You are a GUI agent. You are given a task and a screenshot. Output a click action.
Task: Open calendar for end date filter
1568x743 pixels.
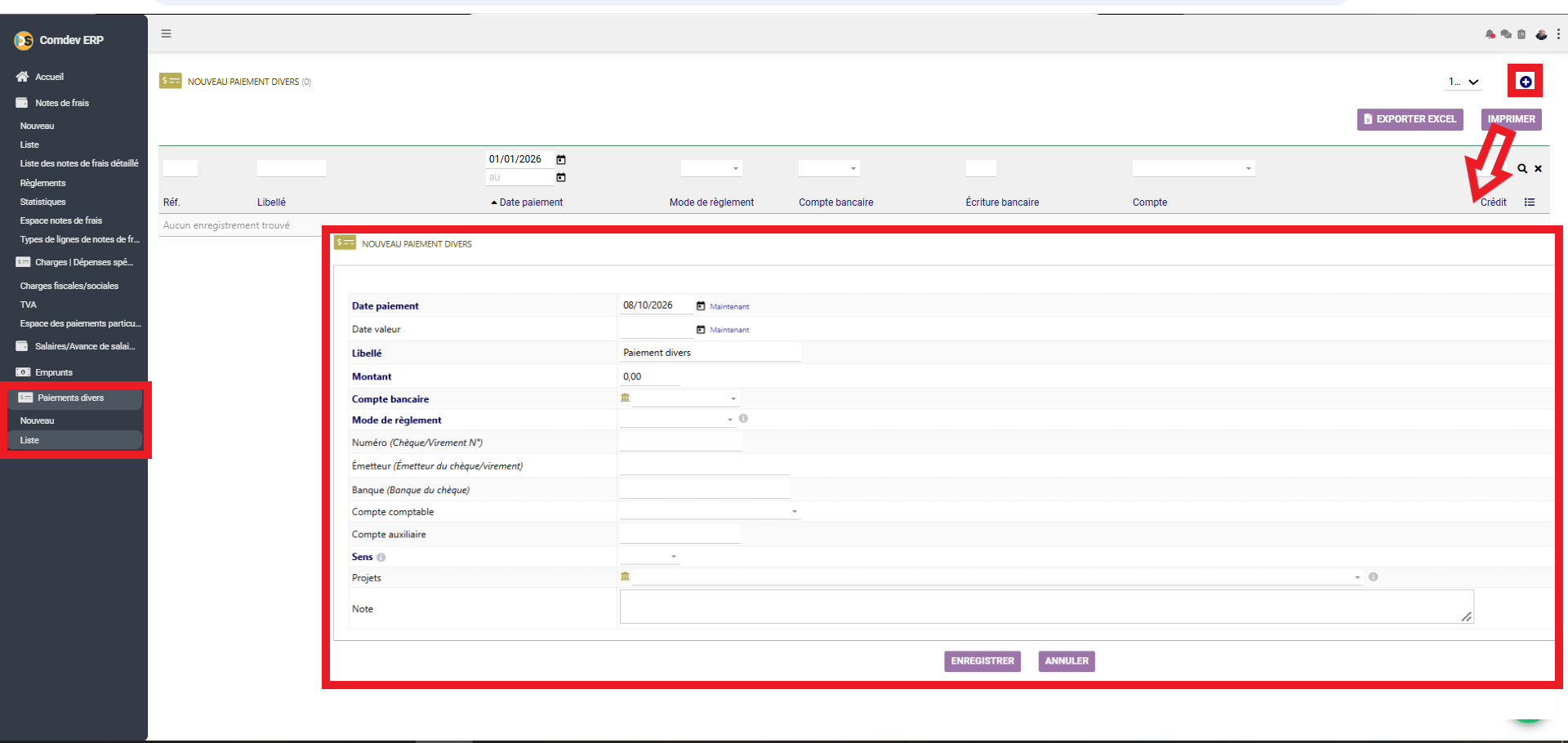pos(561,177)
